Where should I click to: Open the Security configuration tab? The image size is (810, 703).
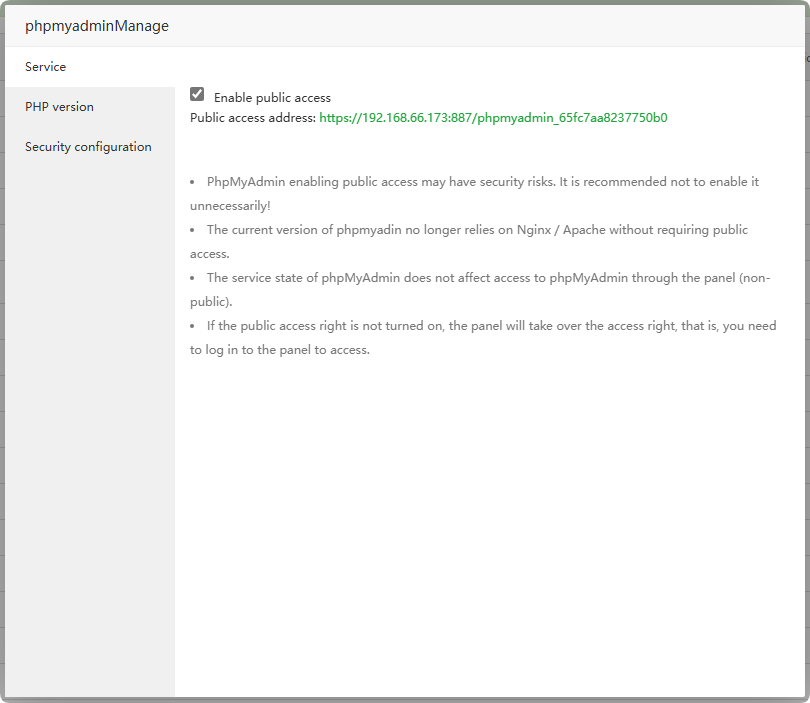coord(90,147)
